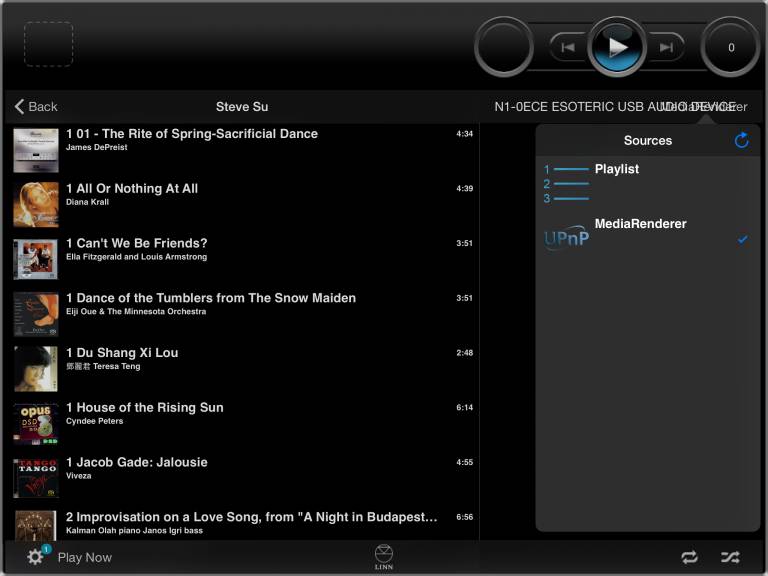Select Du Shang Xi Lou track

click(243, 370)
